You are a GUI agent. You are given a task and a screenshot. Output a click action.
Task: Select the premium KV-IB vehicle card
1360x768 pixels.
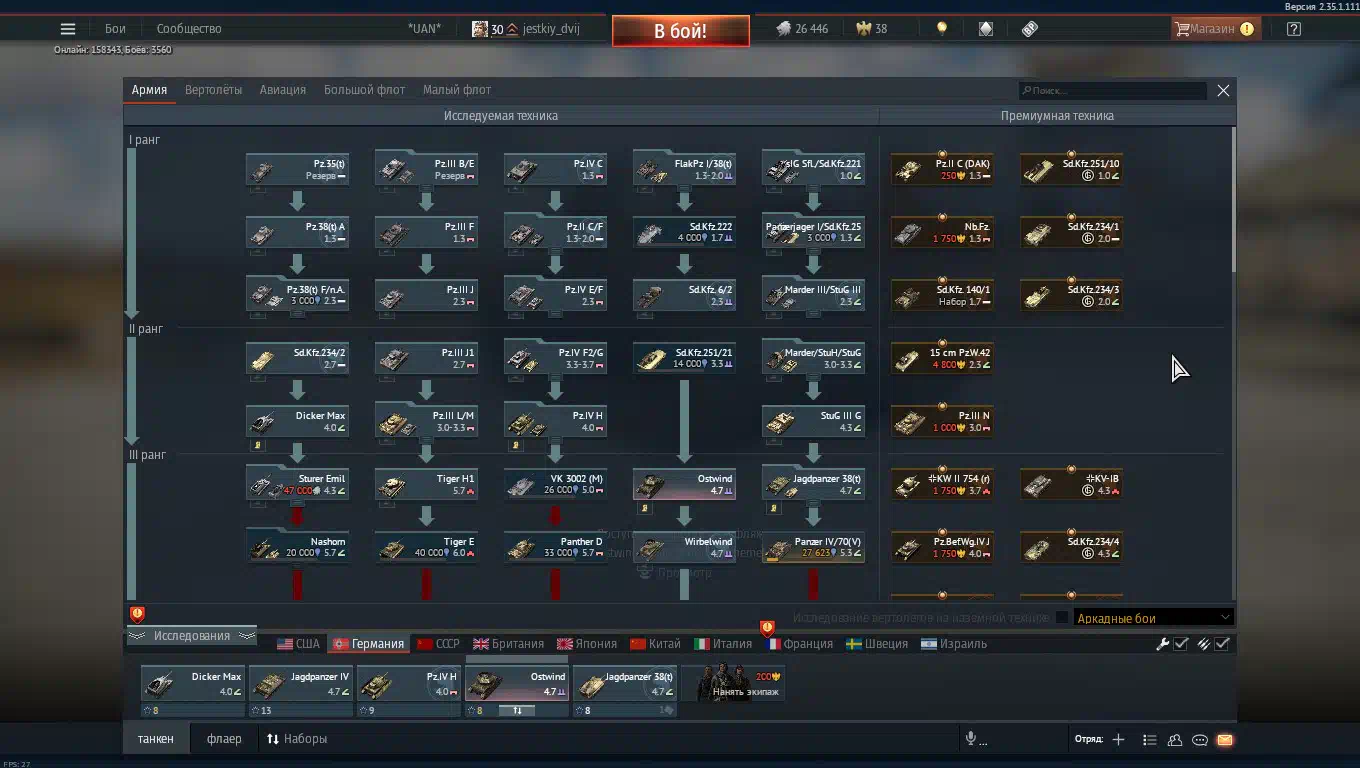[x=1071, y=485]
